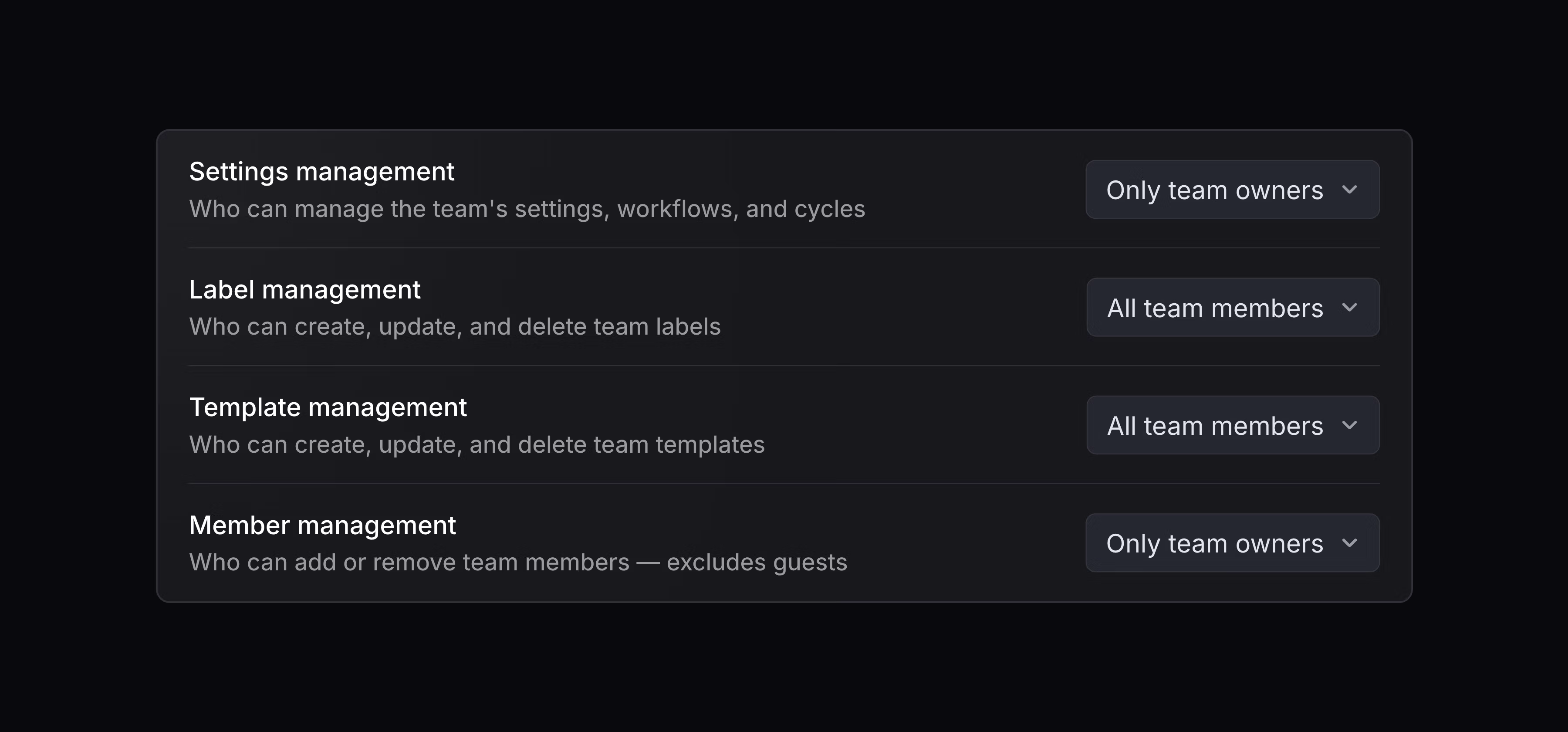
Task: Click the 'Member management' heading
Action: pos(323,524)
